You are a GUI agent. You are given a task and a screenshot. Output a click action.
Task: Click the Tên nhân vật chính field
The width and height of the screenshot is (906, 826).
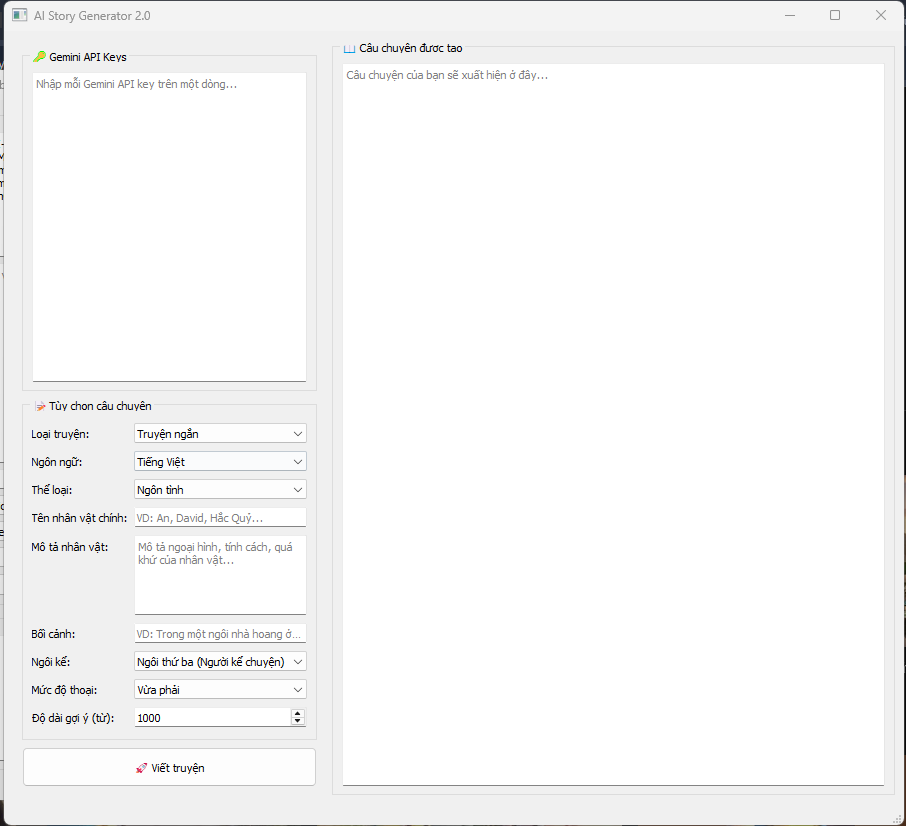[x=220, y=518]
